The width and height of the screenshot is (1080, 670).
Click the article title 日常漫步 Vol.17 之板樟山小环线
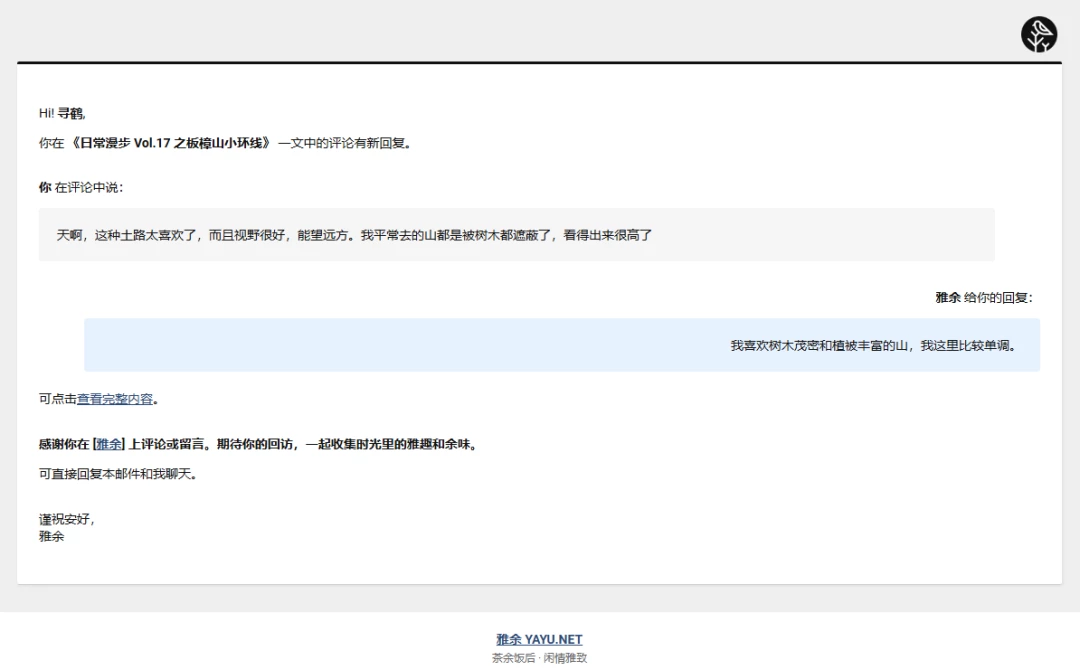click(170, 143)
